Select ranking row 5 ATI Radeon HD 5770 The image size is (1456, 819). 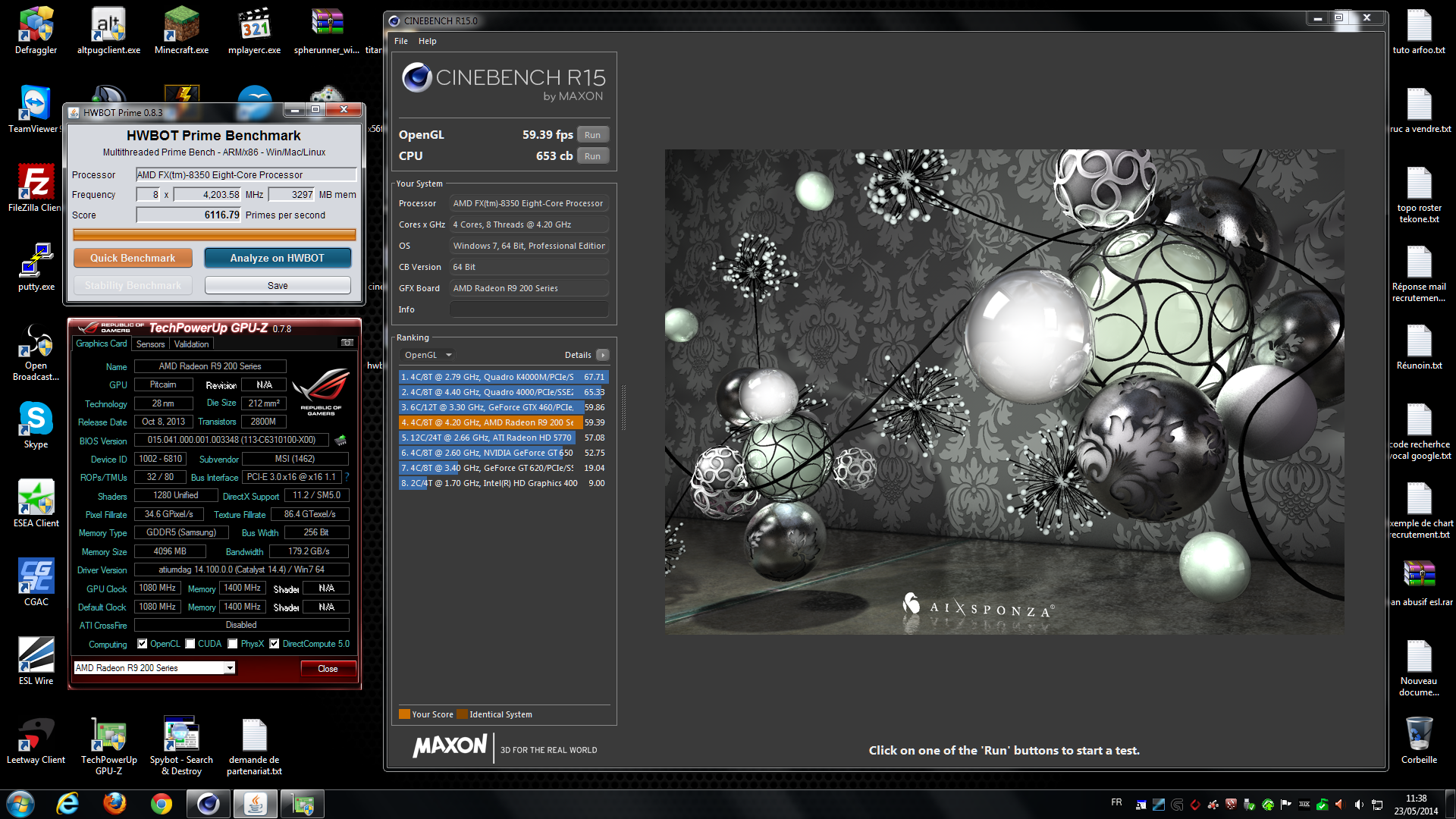point(504,438)
